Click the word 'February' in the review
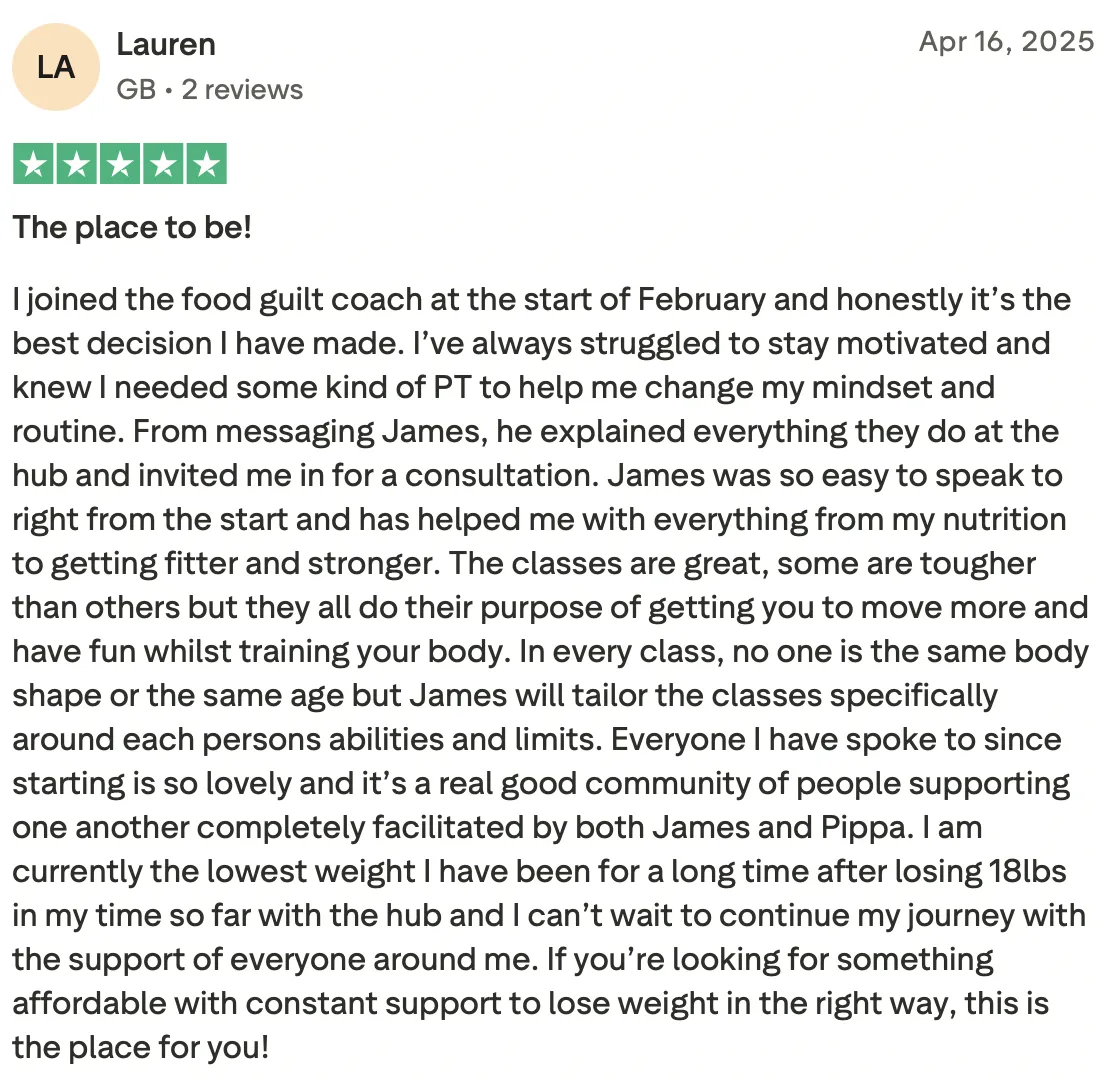This screenshot has height=1080, width=1108. click(x=702, y=300)
